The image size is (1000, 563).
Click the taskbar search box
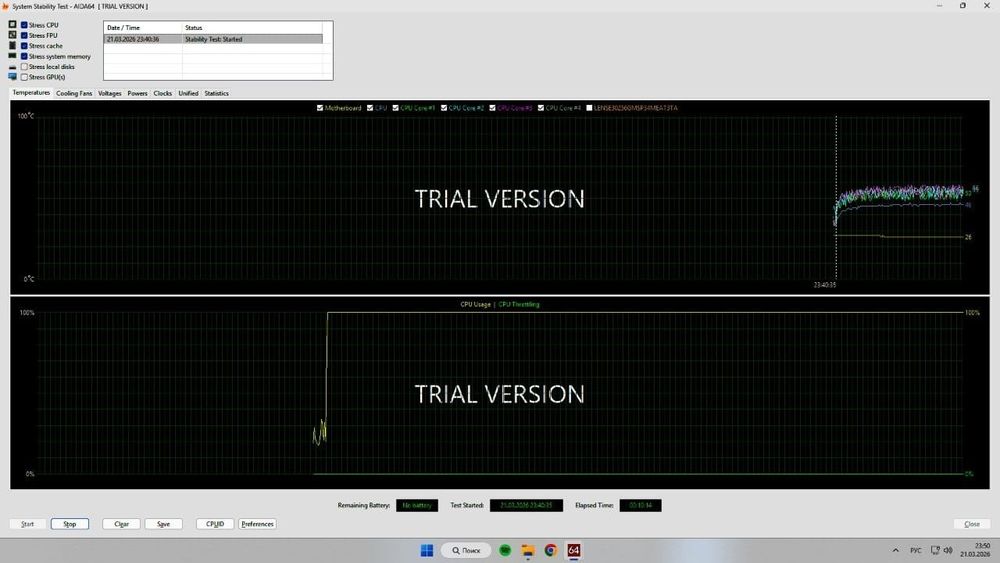(466, 550)
